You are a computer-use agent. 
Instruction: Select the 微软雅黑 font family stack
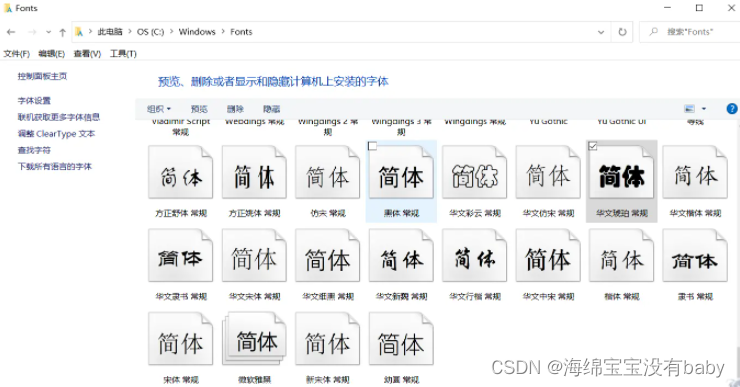(254, 339)
